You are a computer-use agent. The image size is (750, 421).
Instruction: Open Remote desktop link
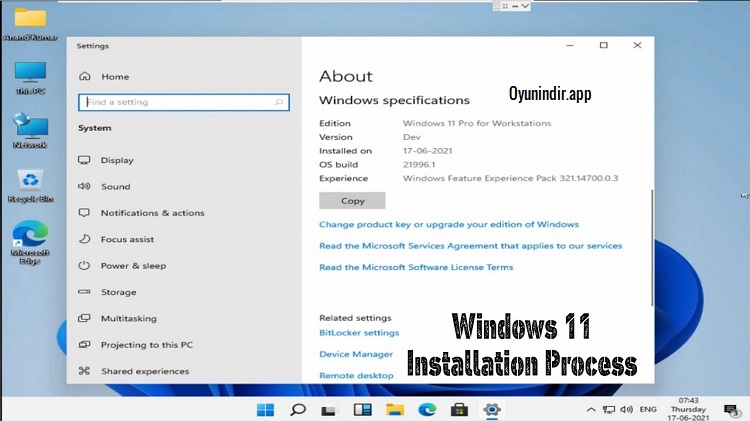click(x=356, y=376)
